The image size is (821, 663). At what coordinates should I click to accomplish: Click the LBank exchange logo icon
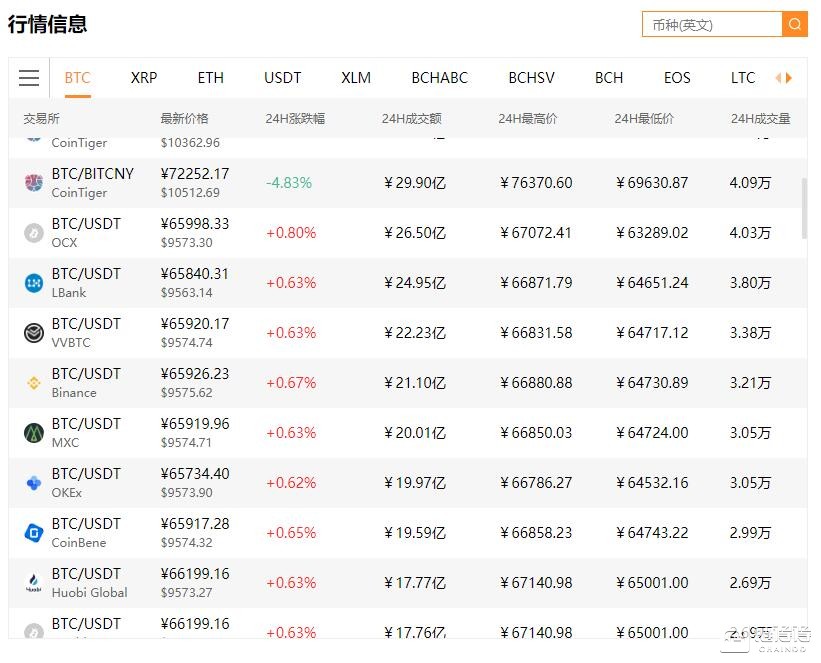(34, 283)
